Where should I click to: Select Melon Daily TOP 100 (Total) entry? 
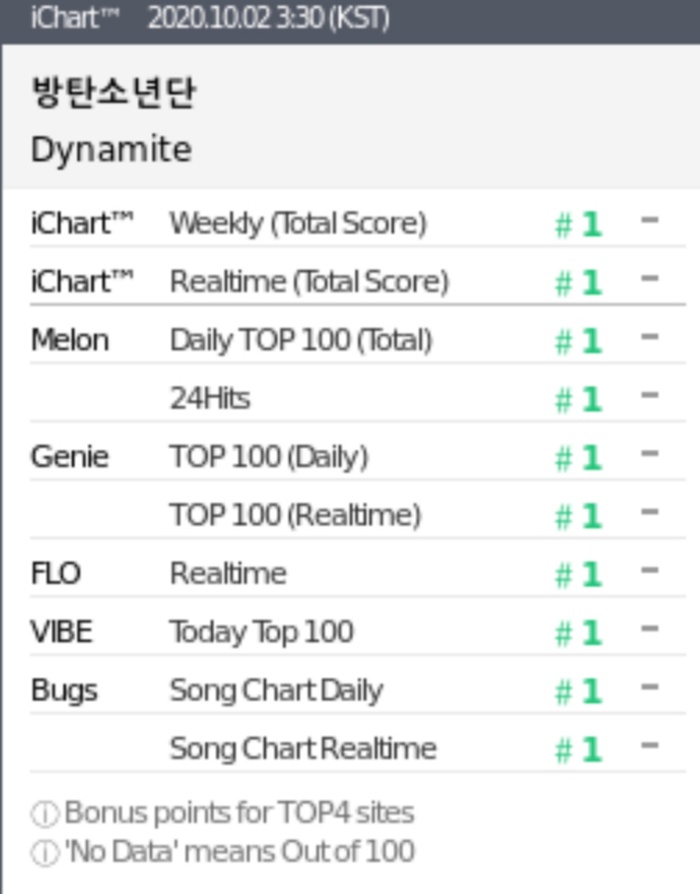pyautogui.click(x=358, y=340)
